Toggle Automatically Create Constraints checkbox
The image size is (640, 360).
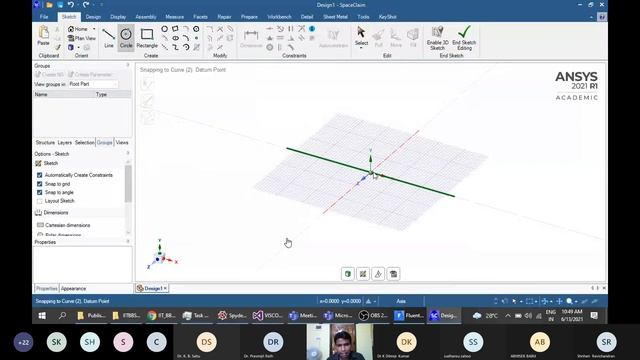pyautogui.click(x=40, y=175)
